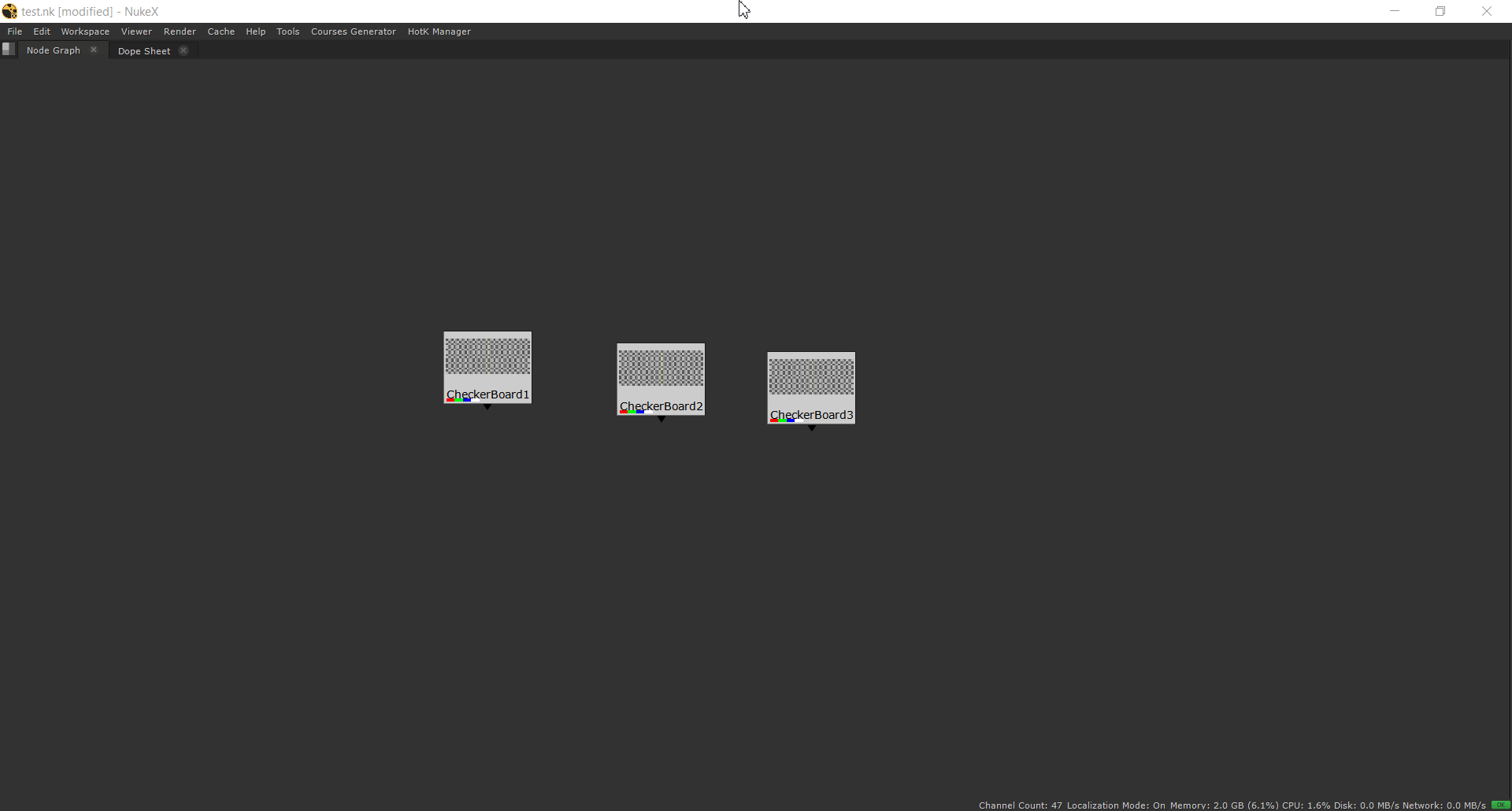Open the Render menu
Image resolution: width=1512 pixels, height=811 pixels.
tap(180, 31)
